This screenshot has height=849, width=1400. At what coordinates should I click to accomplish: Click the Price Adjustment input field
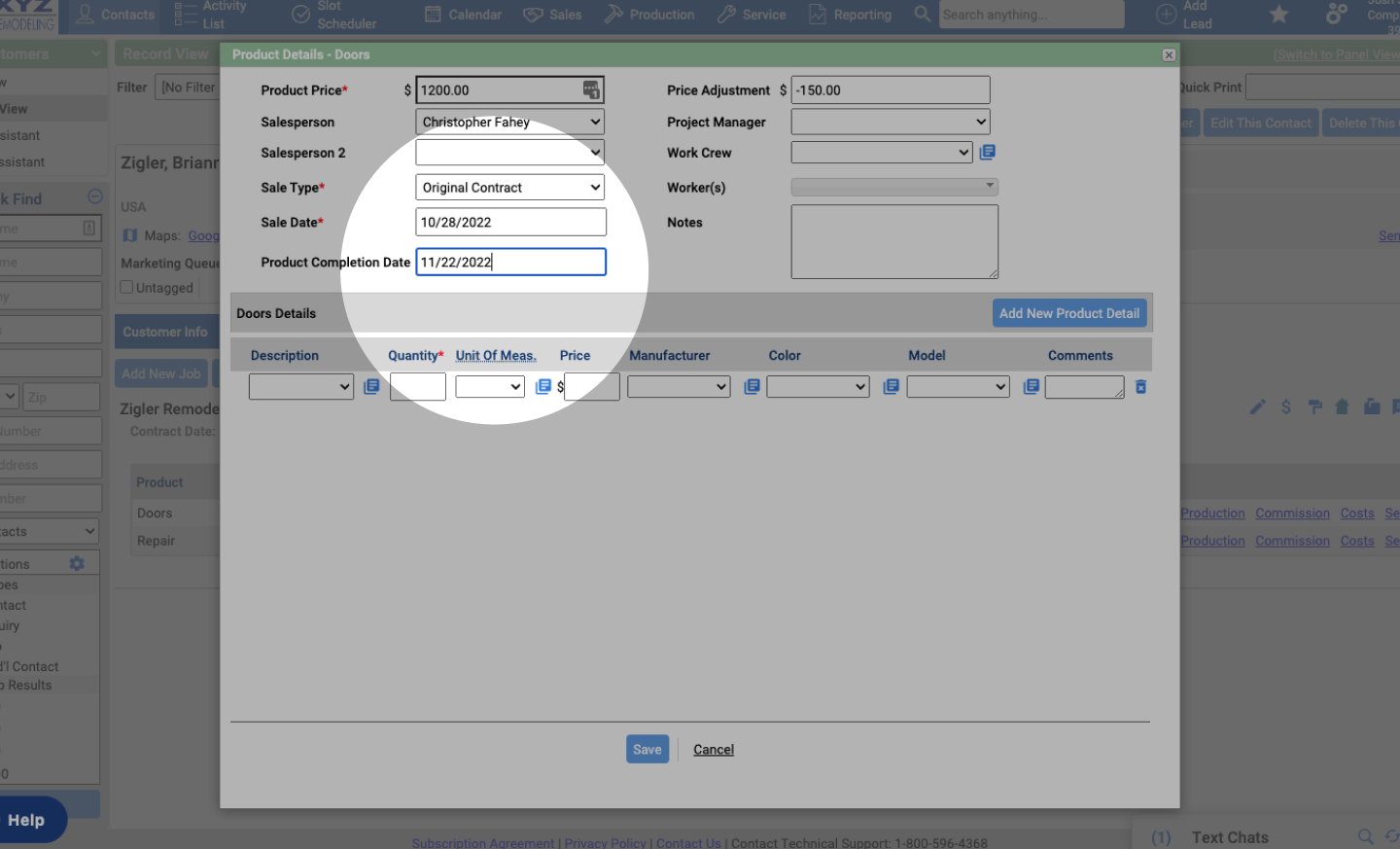891,90
